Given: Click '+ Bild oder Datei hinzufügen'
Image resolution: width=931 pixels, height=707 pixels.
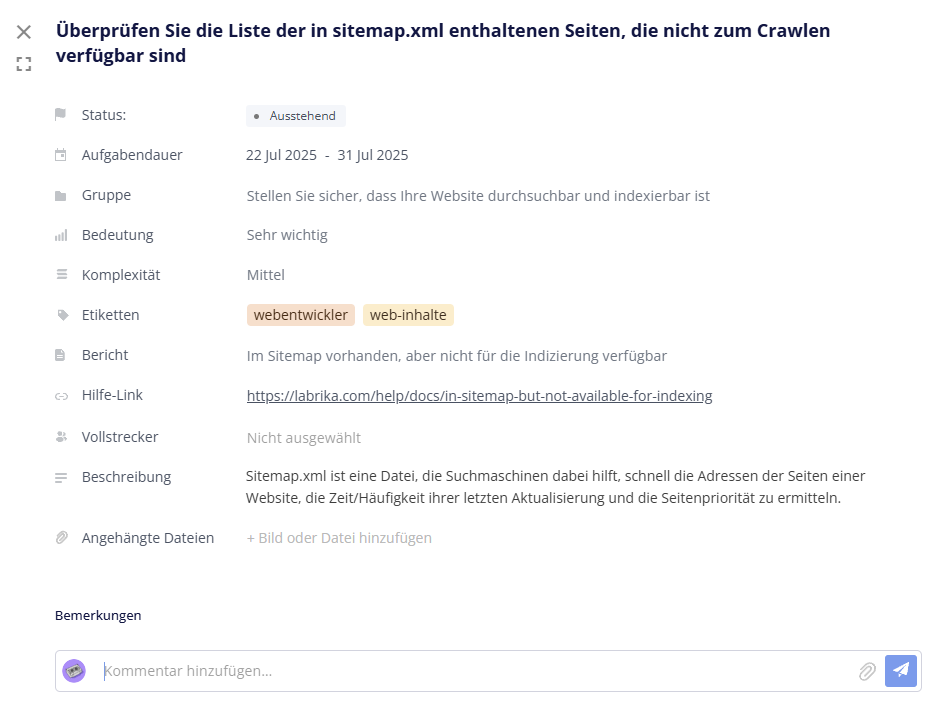Looking at the screenshot, I should coord(339,538).
